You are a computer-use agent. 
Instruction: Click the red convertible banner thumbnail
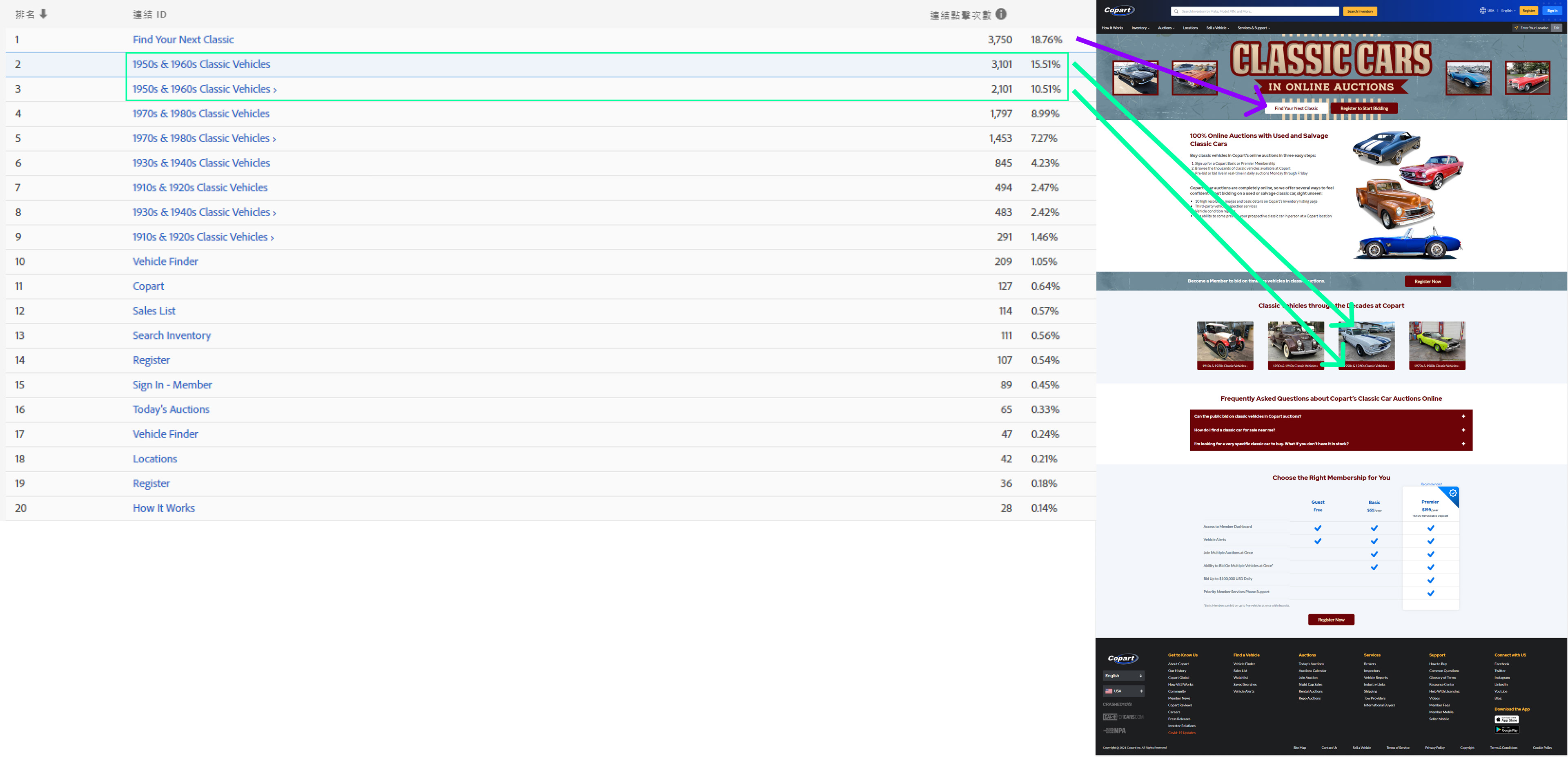pyautogui.click(x=1527, y=78)
